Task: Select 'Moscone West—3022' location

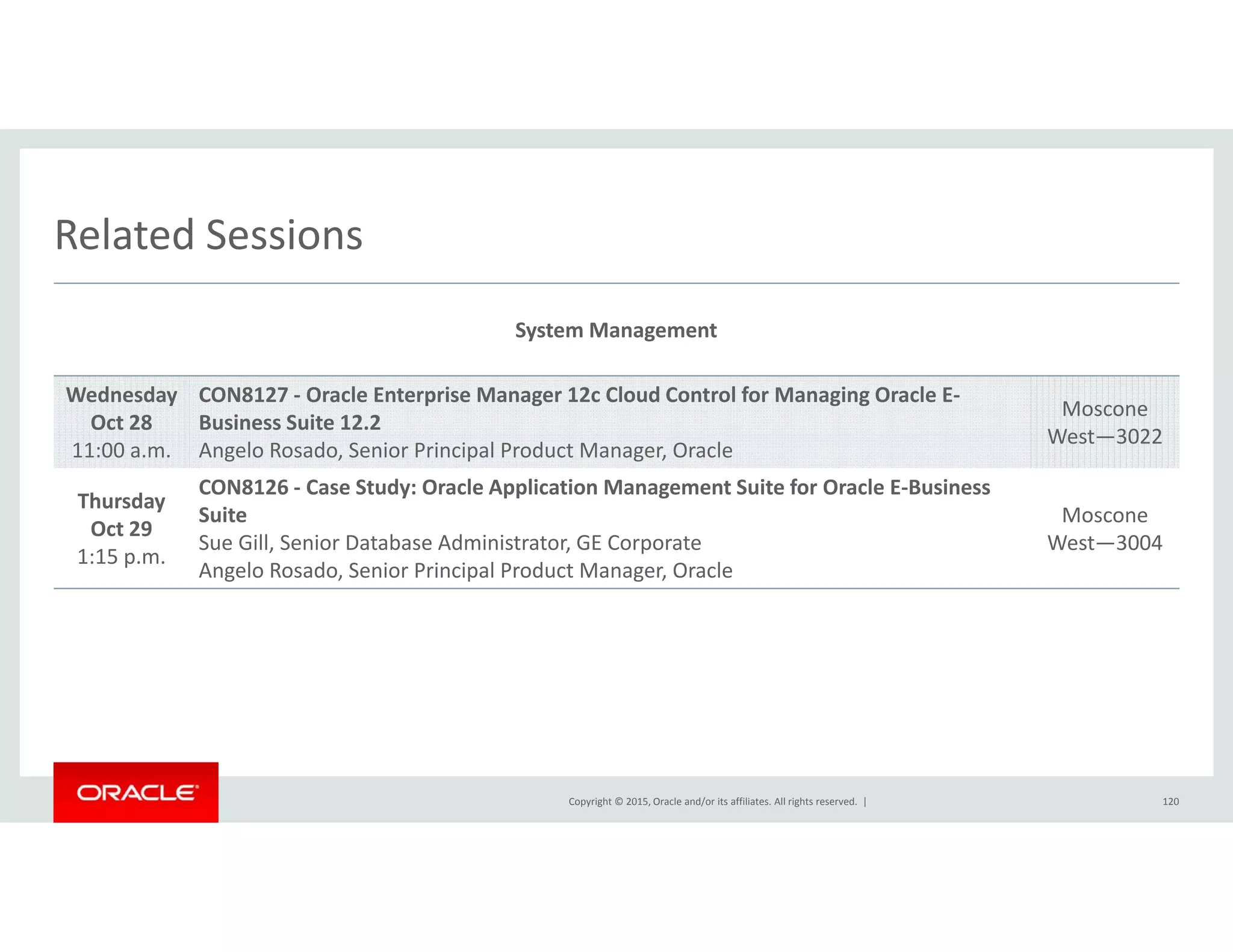Action: tap(1105, 422)
